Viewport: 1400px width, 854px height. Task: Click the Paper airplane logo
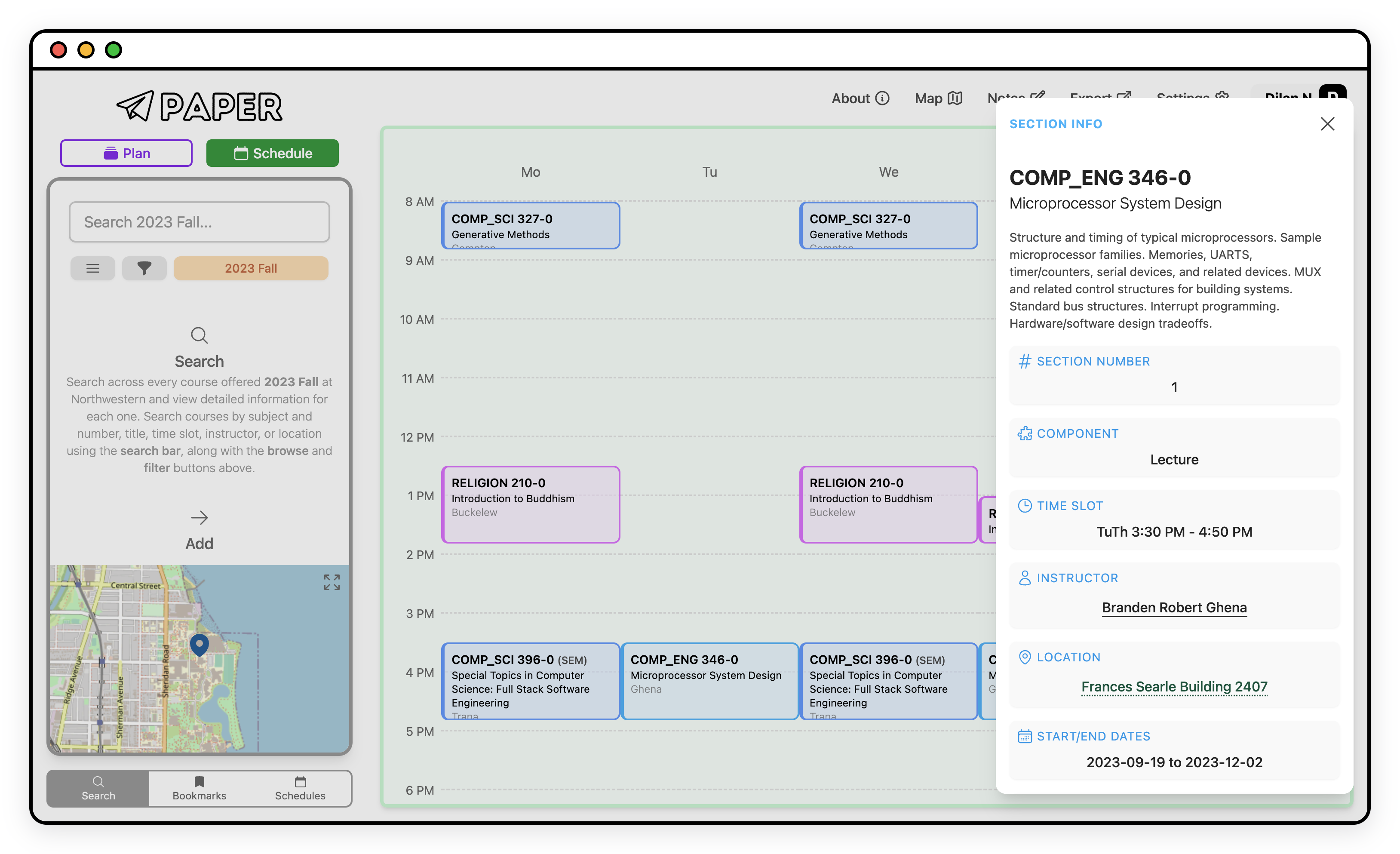(x=199, y=106)
